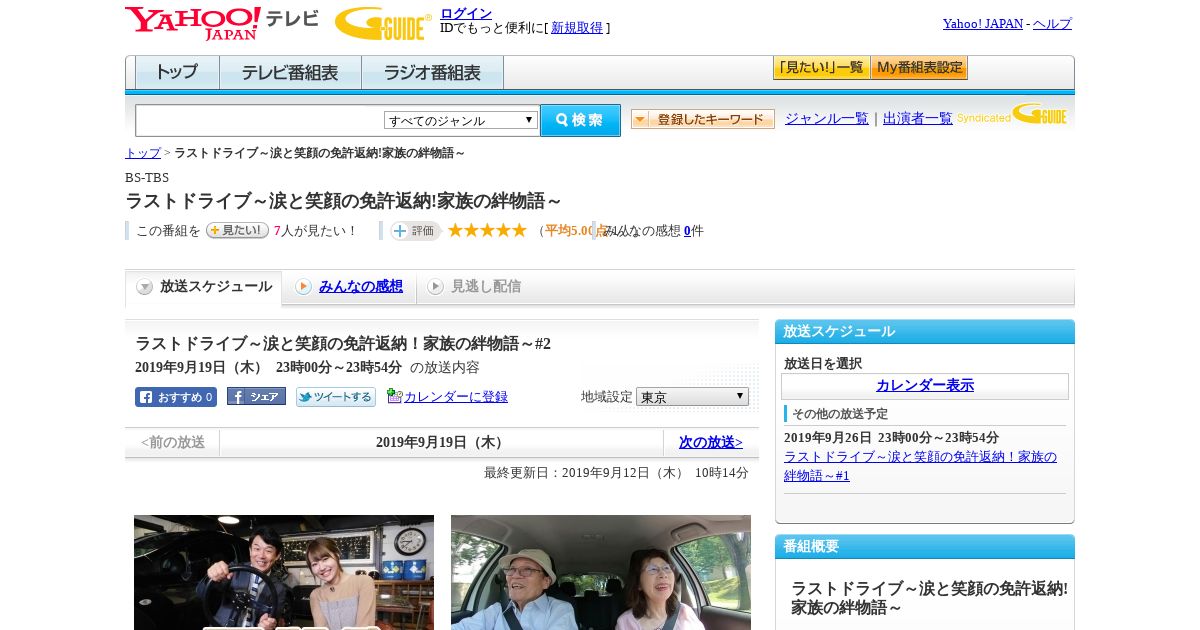
Task: Open the My番組表設定 button
Action: click(919, 68)
